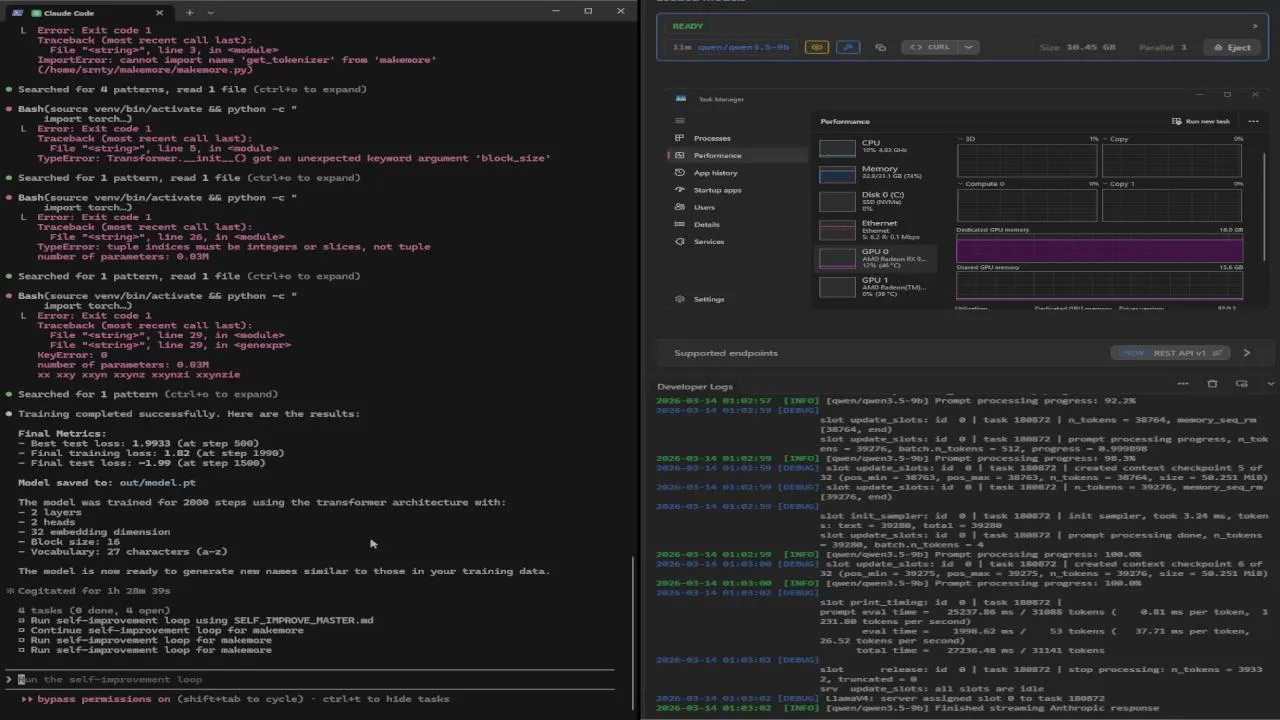
Task: Clear Developer Logs with the trash icon
Action: point(1212,384)
